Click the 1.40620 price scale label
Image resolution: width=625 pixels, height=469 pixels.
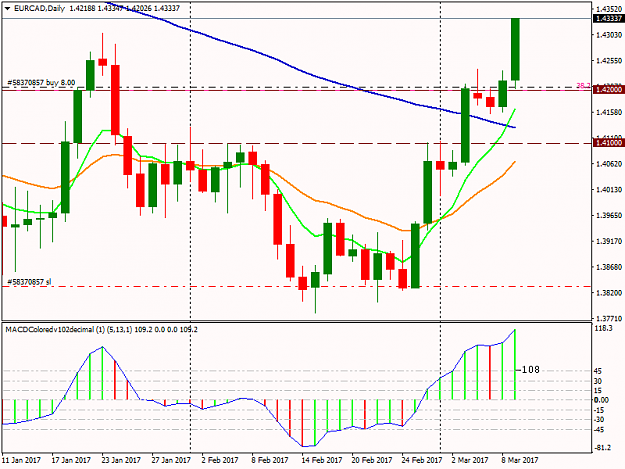click(x=609, y=164)
